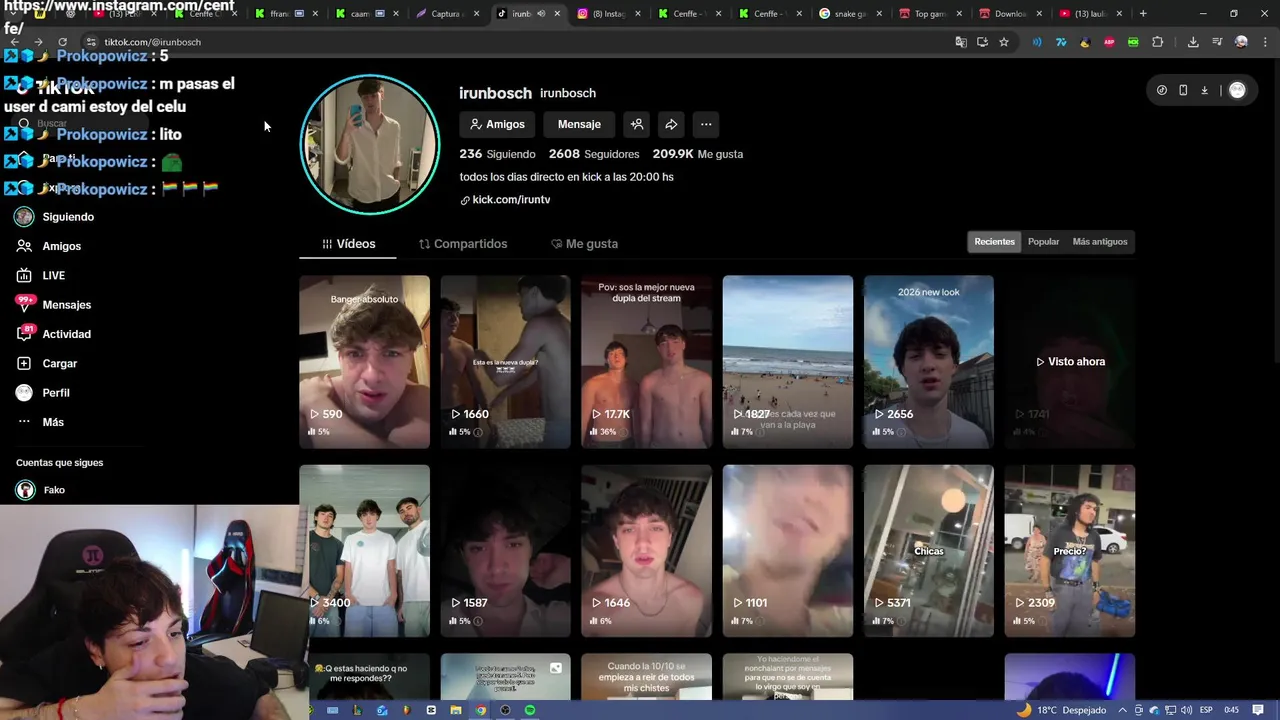Open the 2026 new look video
1280x720 pixels.
click(x=928, y=361)
